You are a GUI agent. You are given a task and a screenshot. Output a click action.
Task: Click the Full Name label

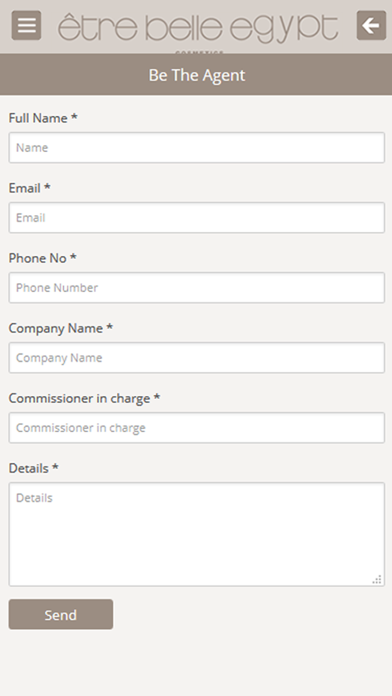click(43, 118)
